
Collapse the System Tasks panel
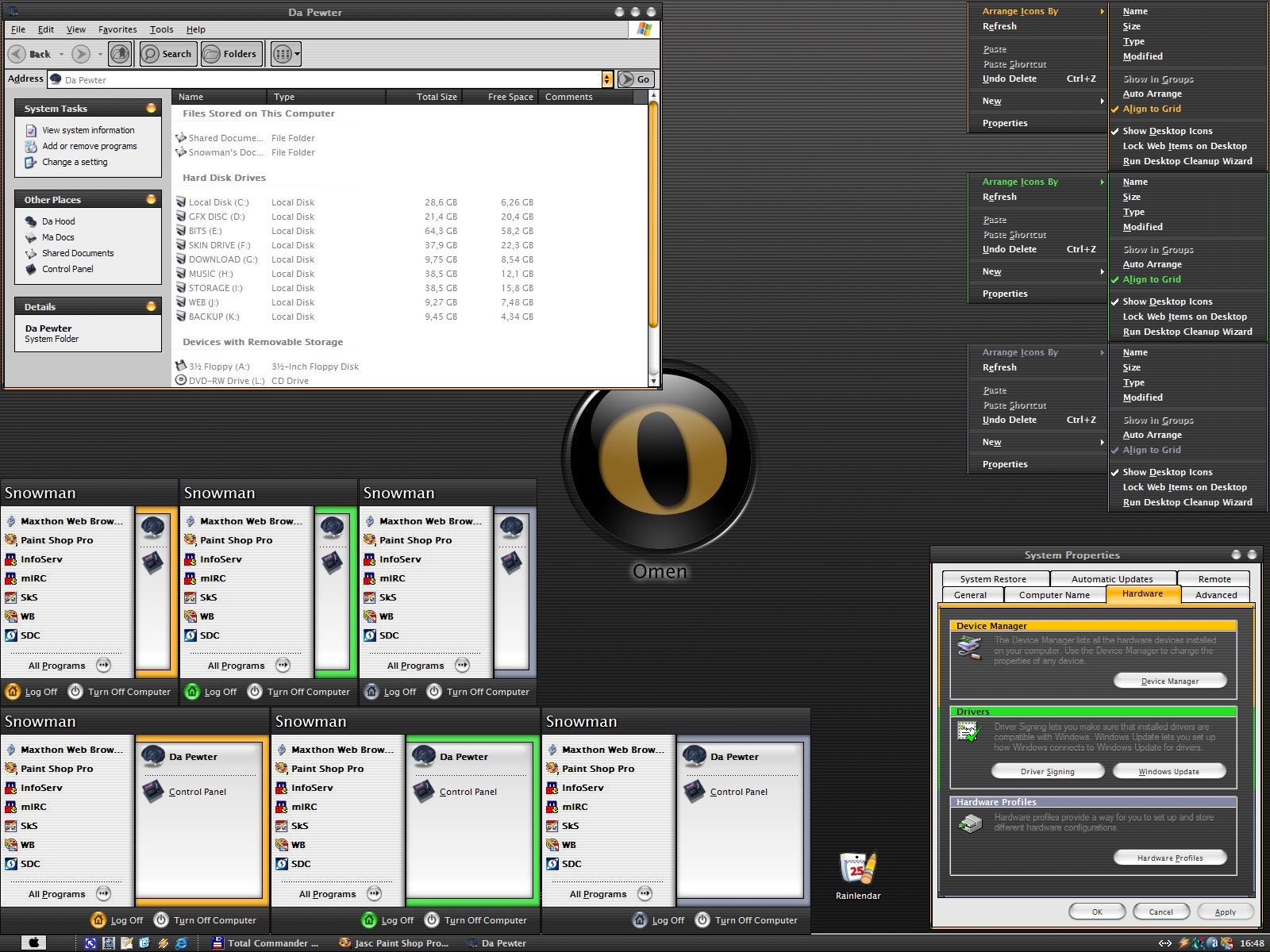click(x=151, y=108)
